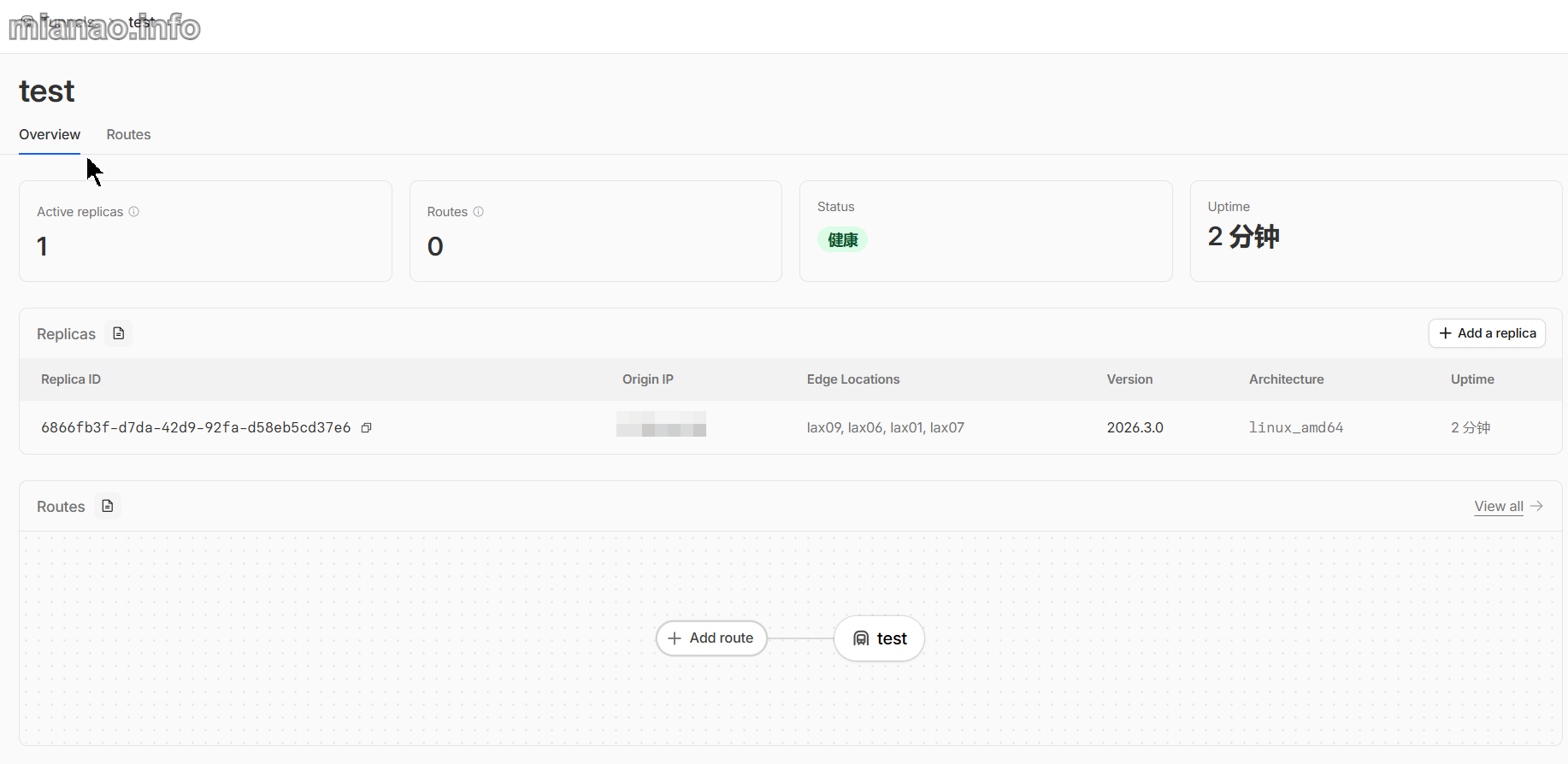This screenshot has height=764, width=1568.
Task: Click the plus icon in Add route
Action: (675, 638)
